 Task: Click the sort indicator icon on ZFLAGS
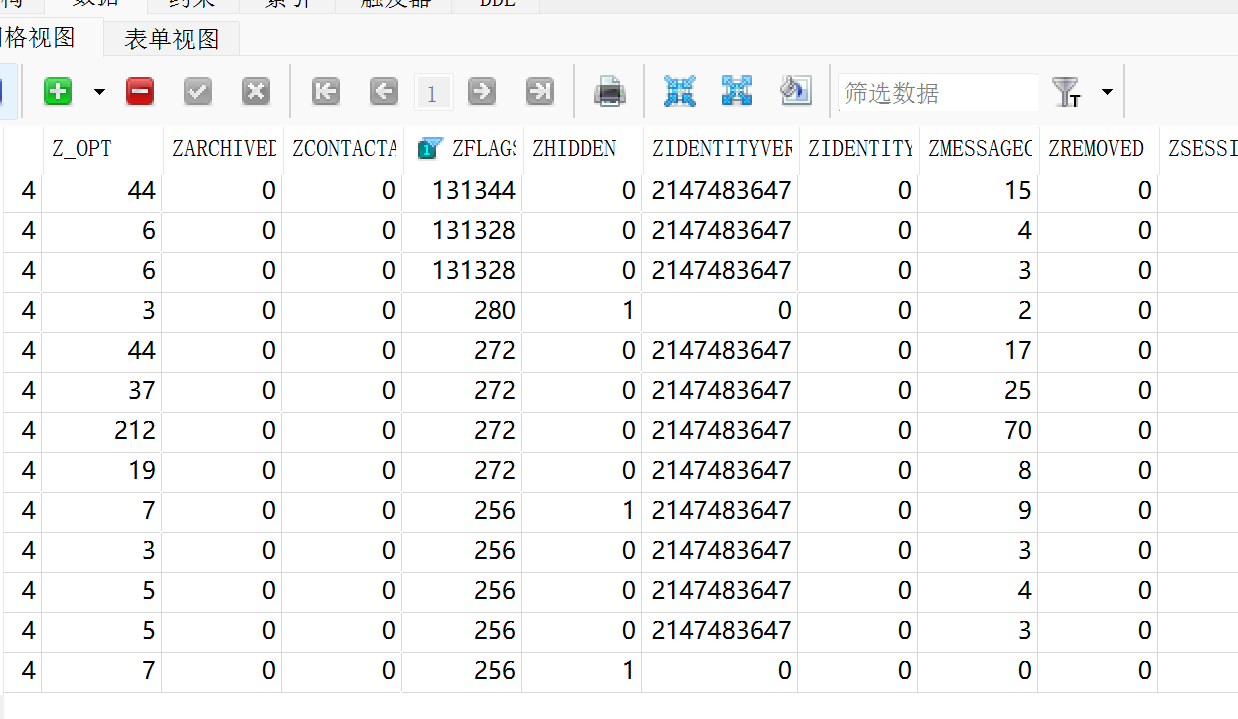(431, 149)
